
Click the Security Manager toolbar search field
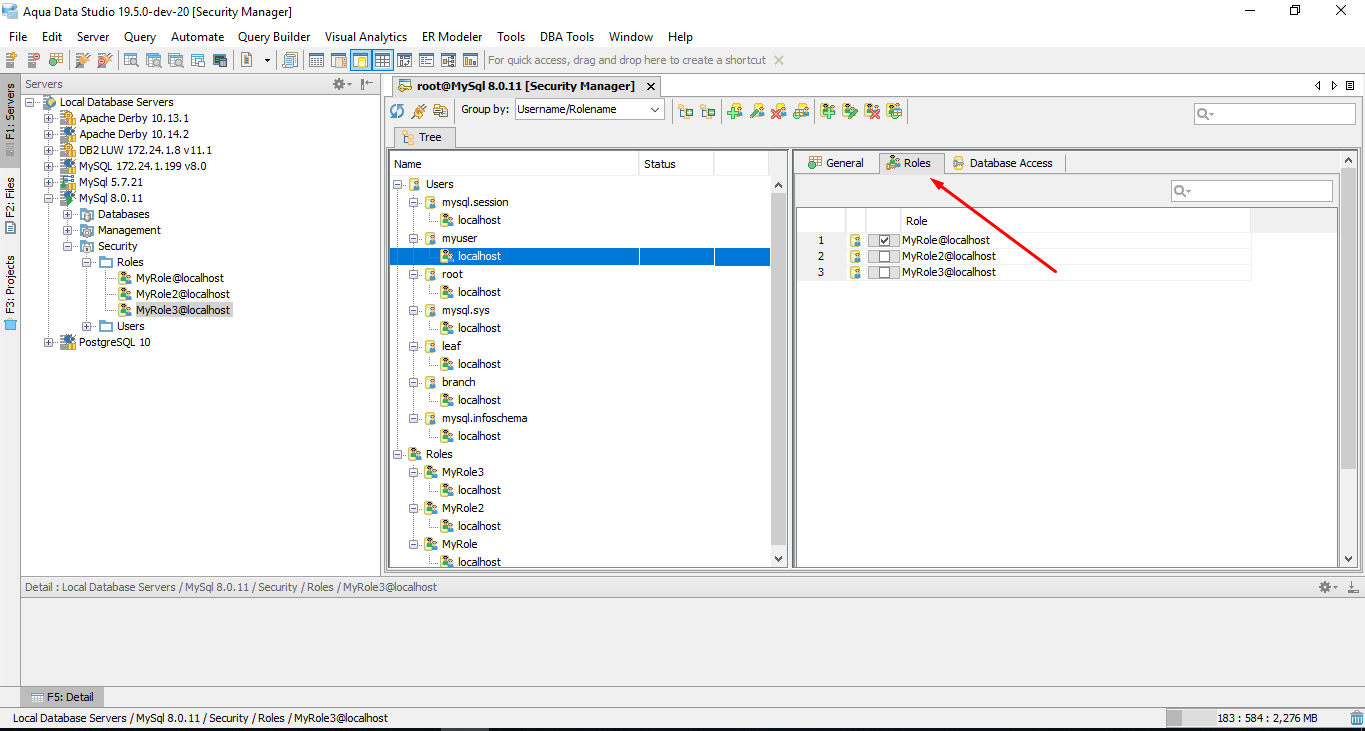click(1275, 114)
